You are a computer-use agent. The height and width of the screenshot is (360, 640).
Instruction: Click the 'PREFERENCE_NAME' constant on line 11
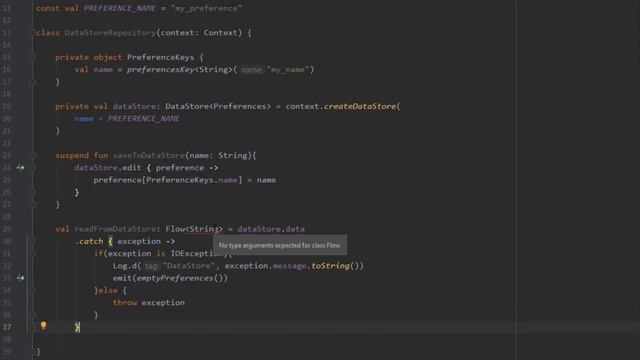pos(120,8)
